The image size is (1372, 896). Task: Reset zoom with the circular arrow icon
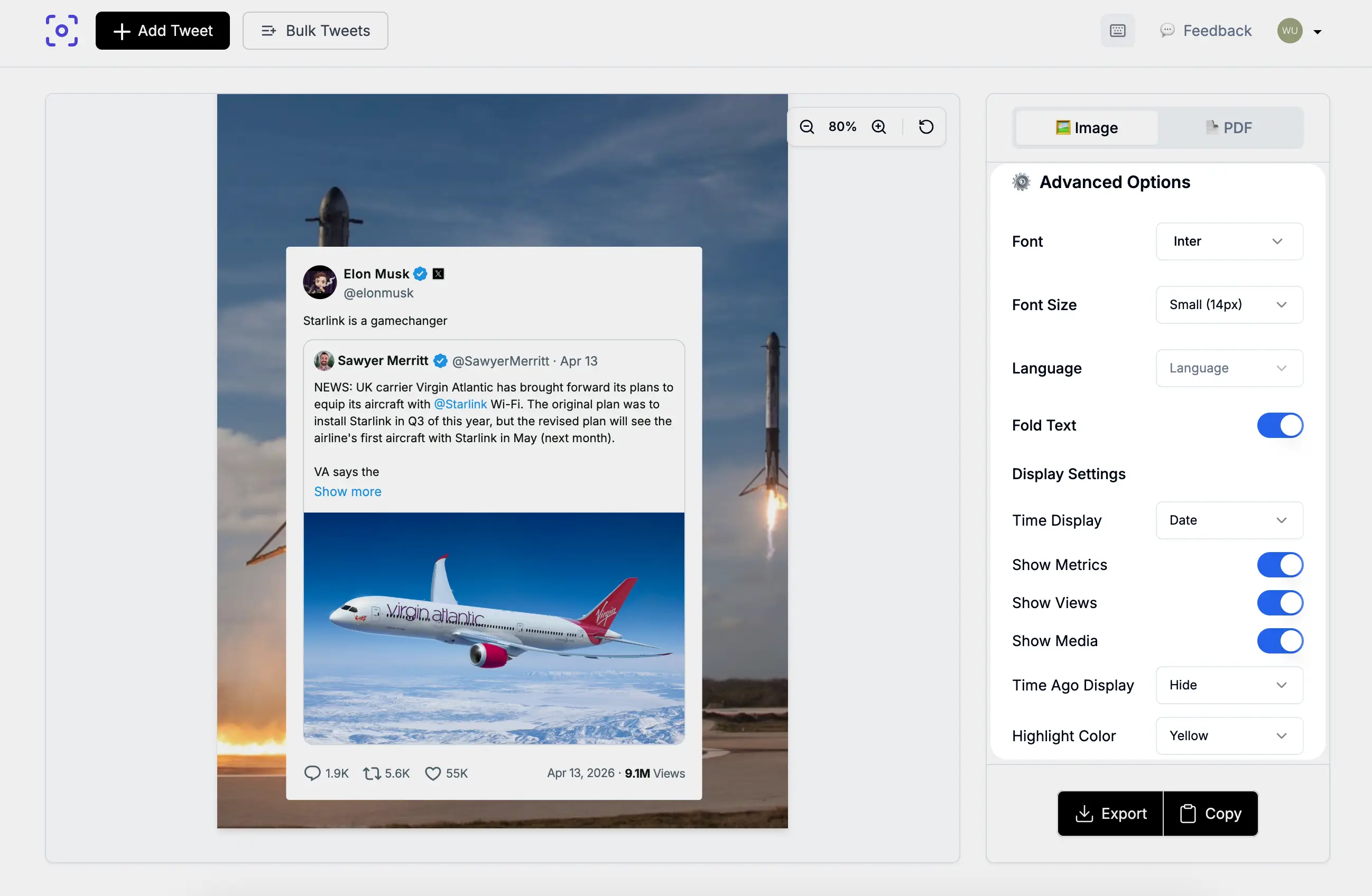click(926, 127)
